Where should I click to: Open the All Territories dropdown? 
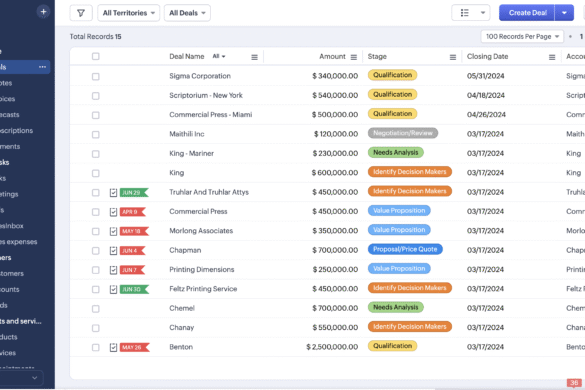tap(129, 13)
